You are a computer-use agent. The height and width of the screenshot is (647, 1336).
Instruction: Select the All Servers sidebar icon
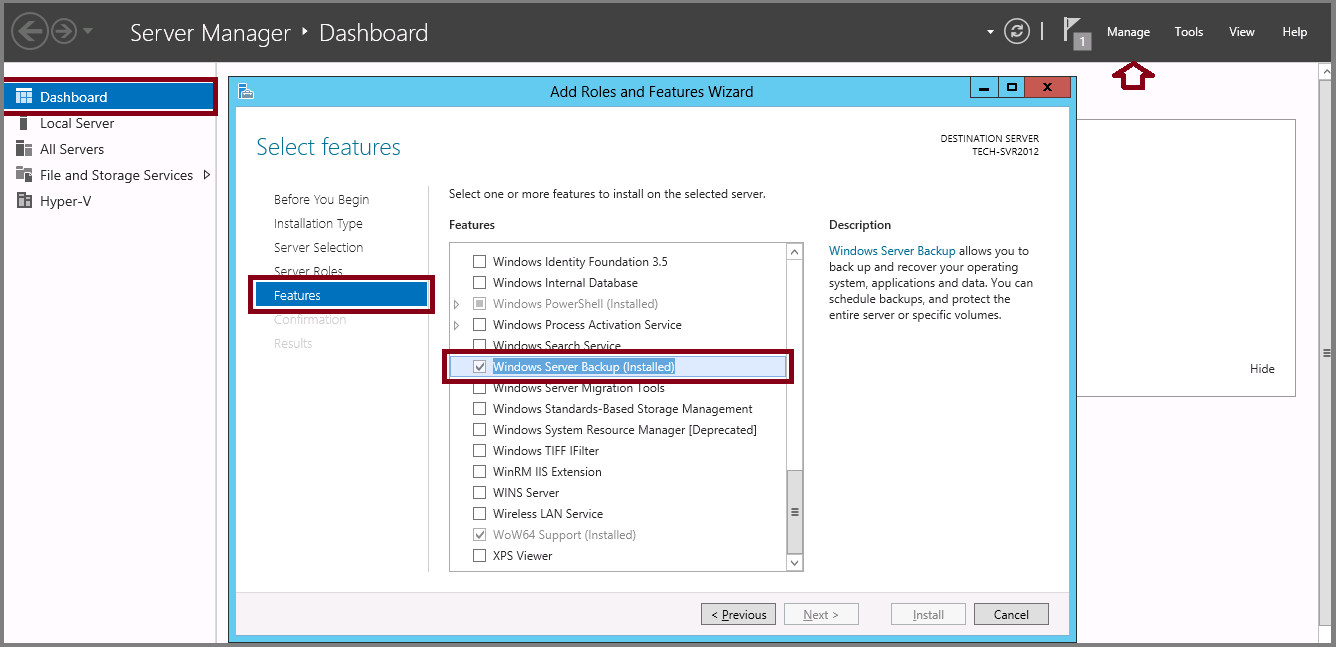pyautogui.click(x=24, y=149)
